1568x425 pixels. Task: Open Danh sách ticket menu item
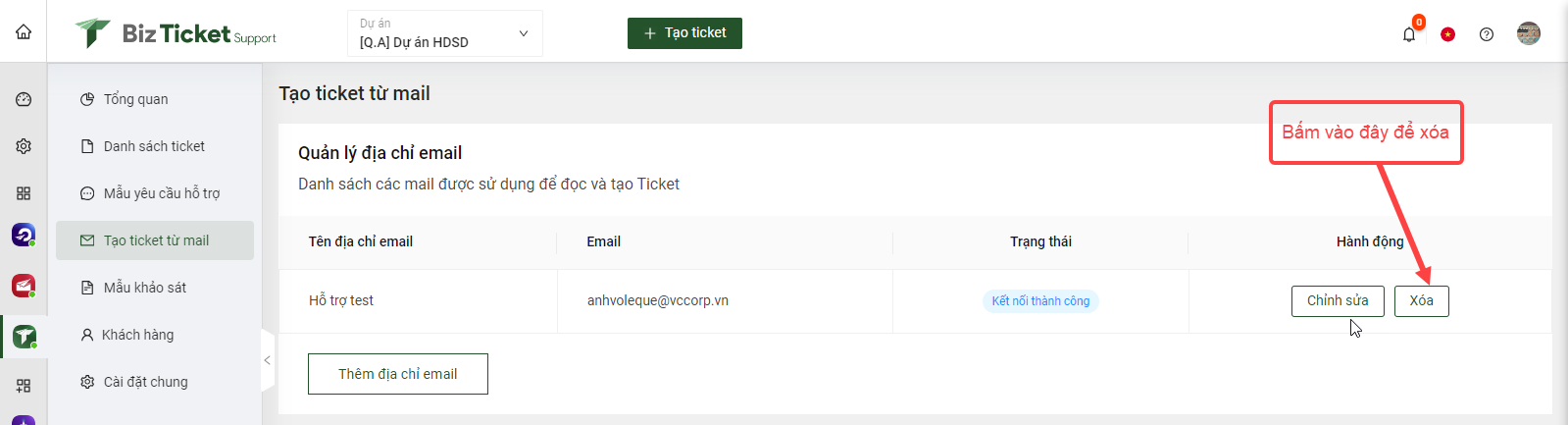pyautogui.click(x=155, y=146)
